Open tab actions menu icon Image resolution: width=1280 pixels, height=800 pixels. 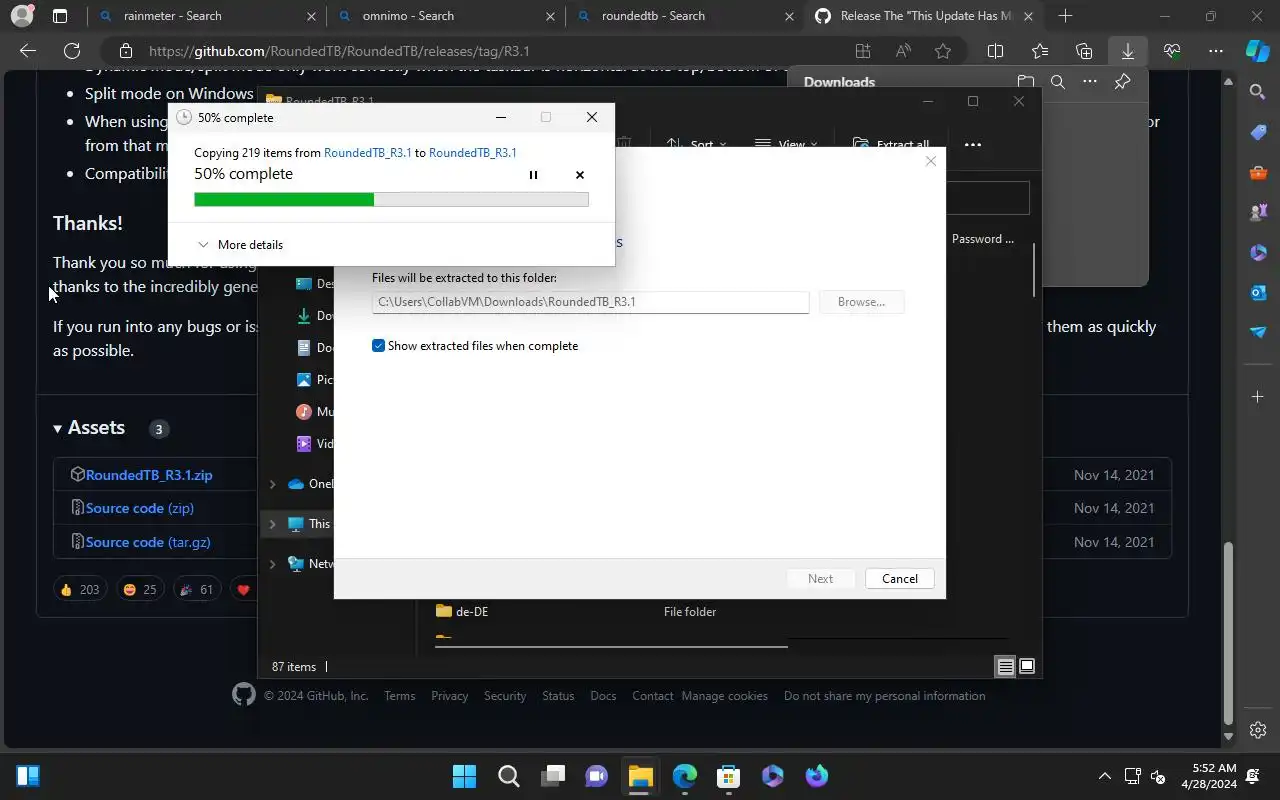point(60,16)
